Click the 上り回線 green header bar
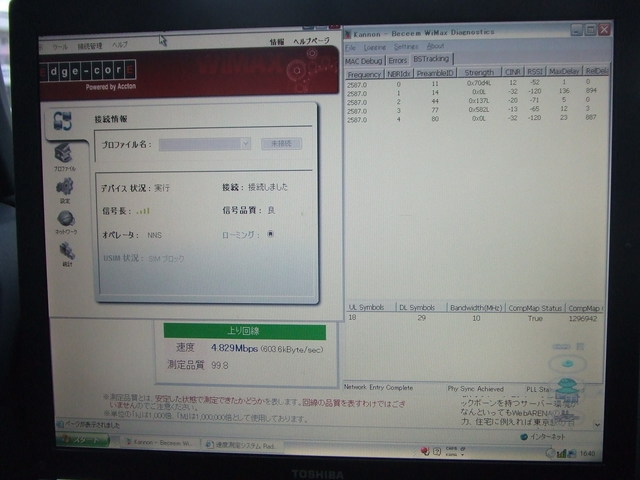 [x=244, y=331]
